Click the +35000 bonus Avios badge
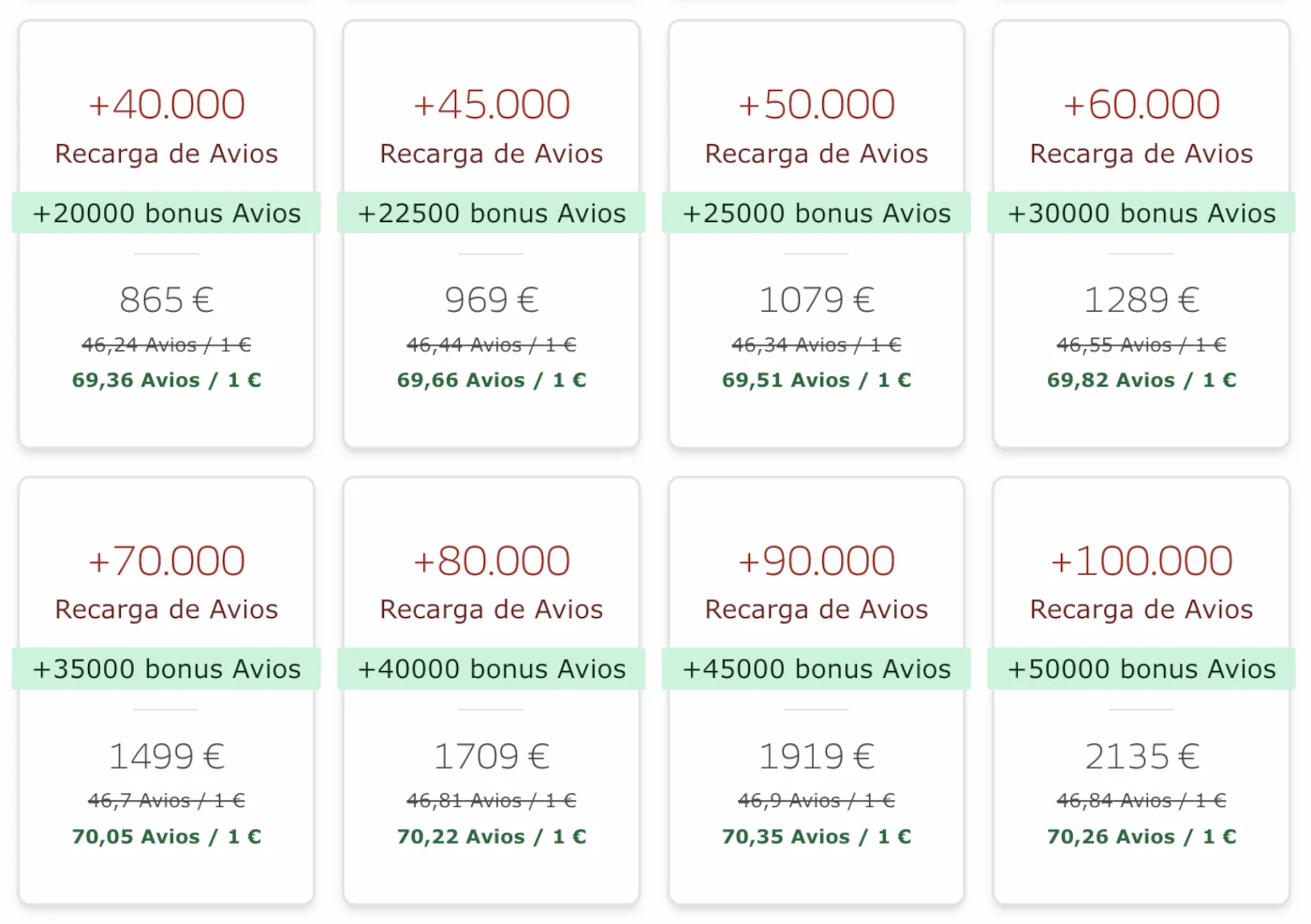This screenshot has width=1311, height=924. 166,668
